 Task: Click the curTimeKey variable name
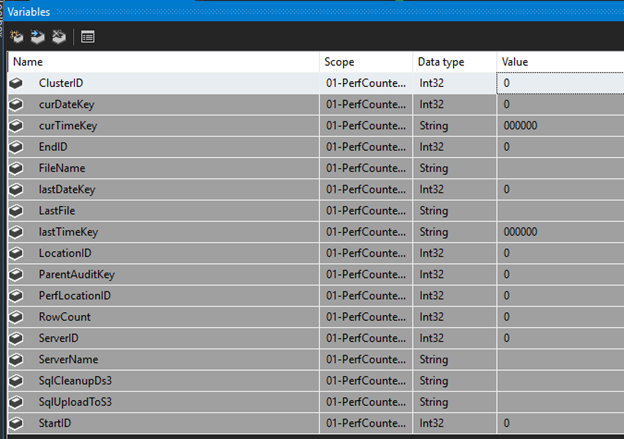tap(68, 126)
